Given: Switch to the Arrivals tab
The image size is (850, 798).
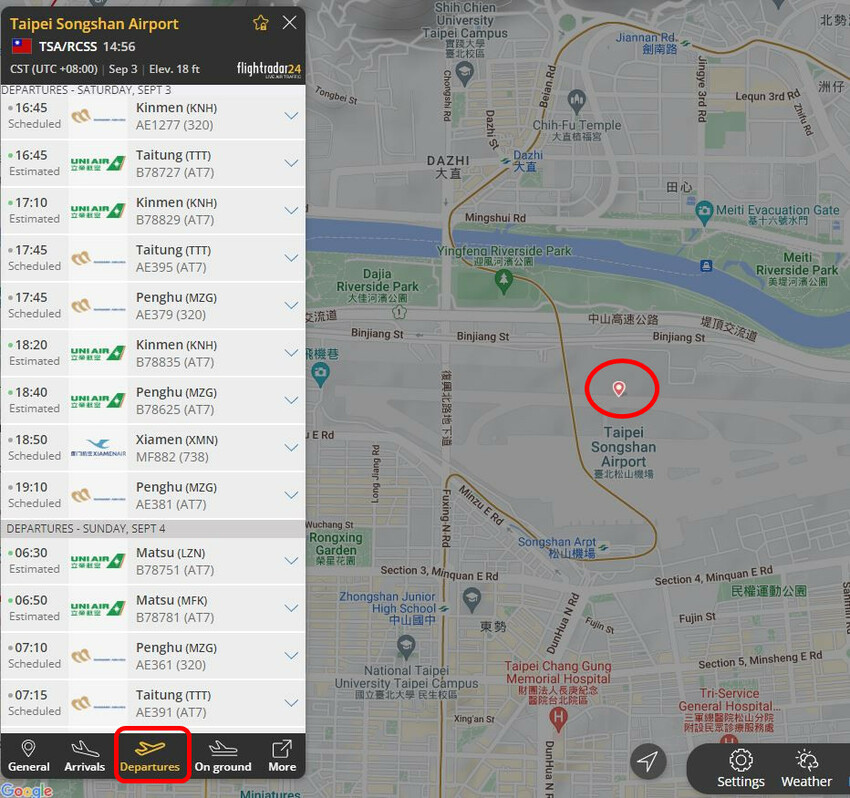Looking at the screenshot, I should (85, 755).
